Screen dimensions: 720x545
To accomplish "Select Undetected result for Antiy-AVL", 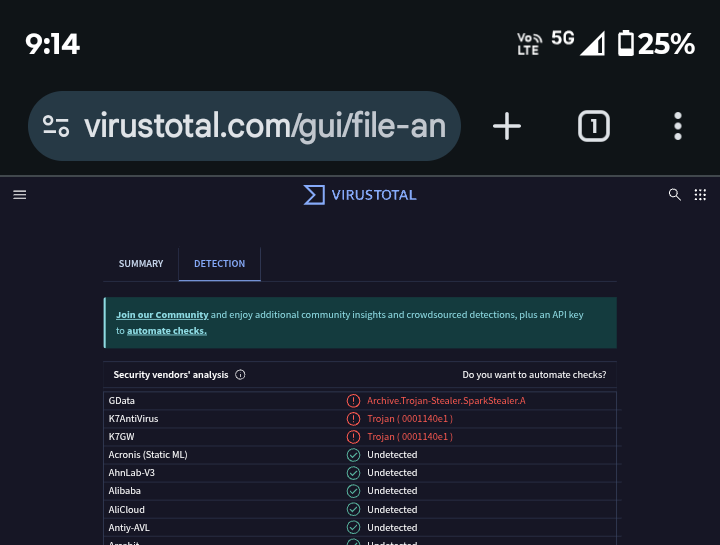I will [392, 528].
